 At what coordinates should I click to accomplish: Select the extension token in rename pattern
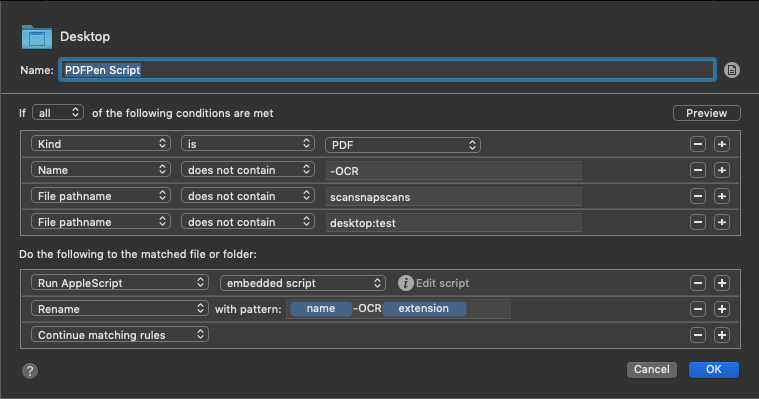[424, 308]
